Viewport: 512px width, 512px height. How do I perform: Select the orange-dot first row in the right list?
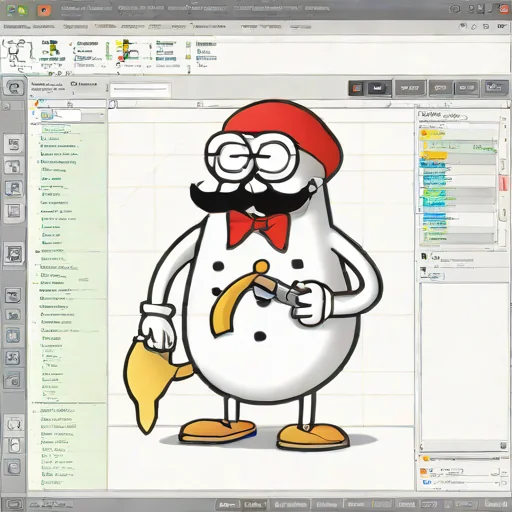coord(457,134)
